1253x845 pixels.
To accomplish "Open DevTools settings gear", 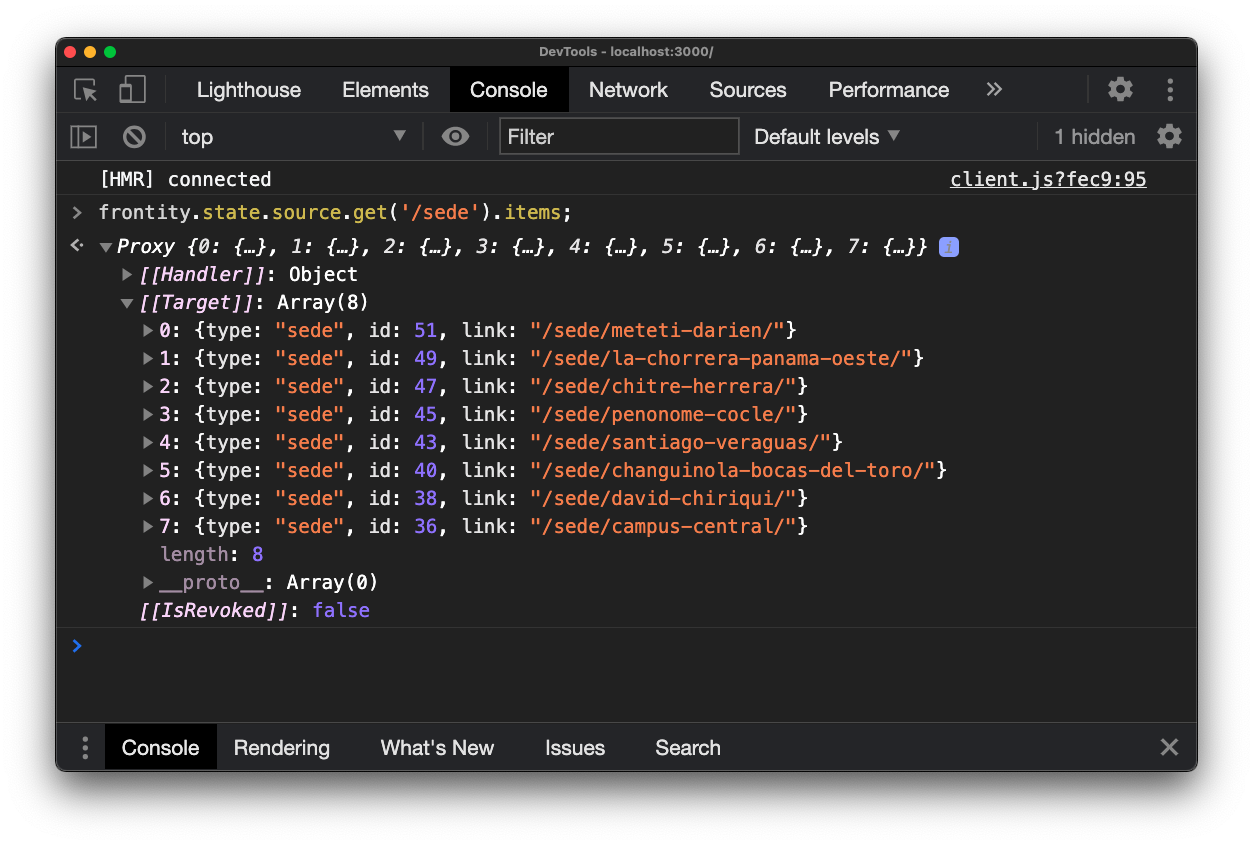I will point(1120,90).
